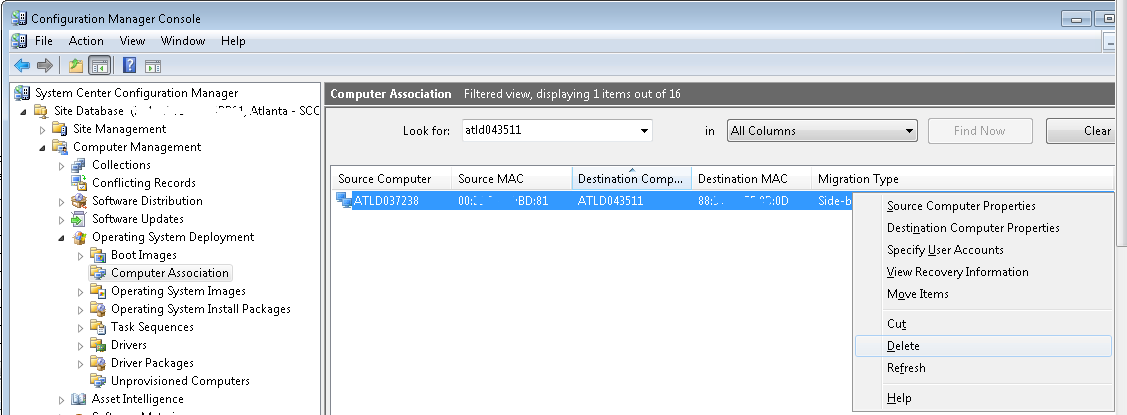
Task: Sort by Destination Computer column header
Action: click(632, 179)
